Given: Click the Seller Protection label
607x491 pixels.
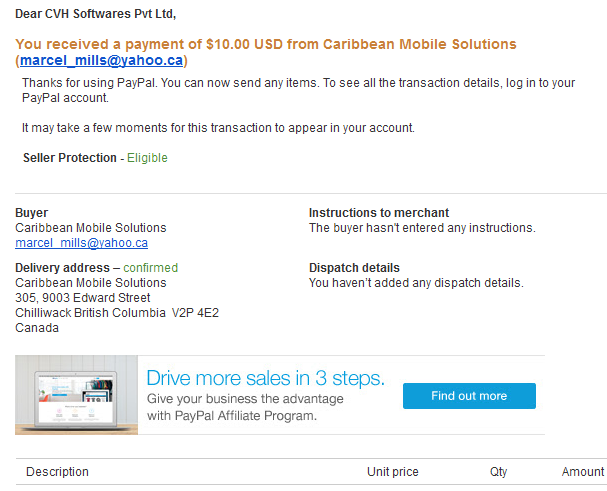Looking at the screenshot, I should click(70, 158).
